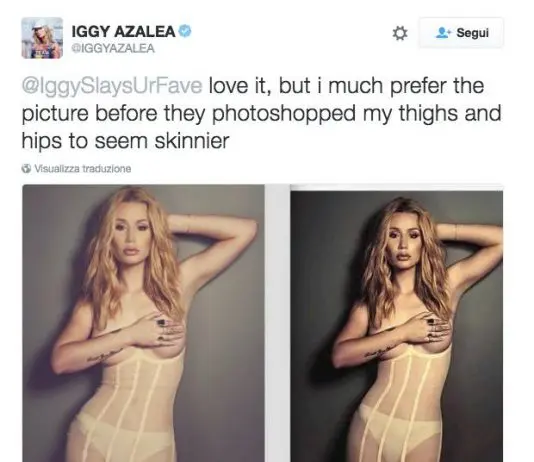Show translation via Visualizza traduzione
This screenshot has width=534, height=462.
pos(83,169)
